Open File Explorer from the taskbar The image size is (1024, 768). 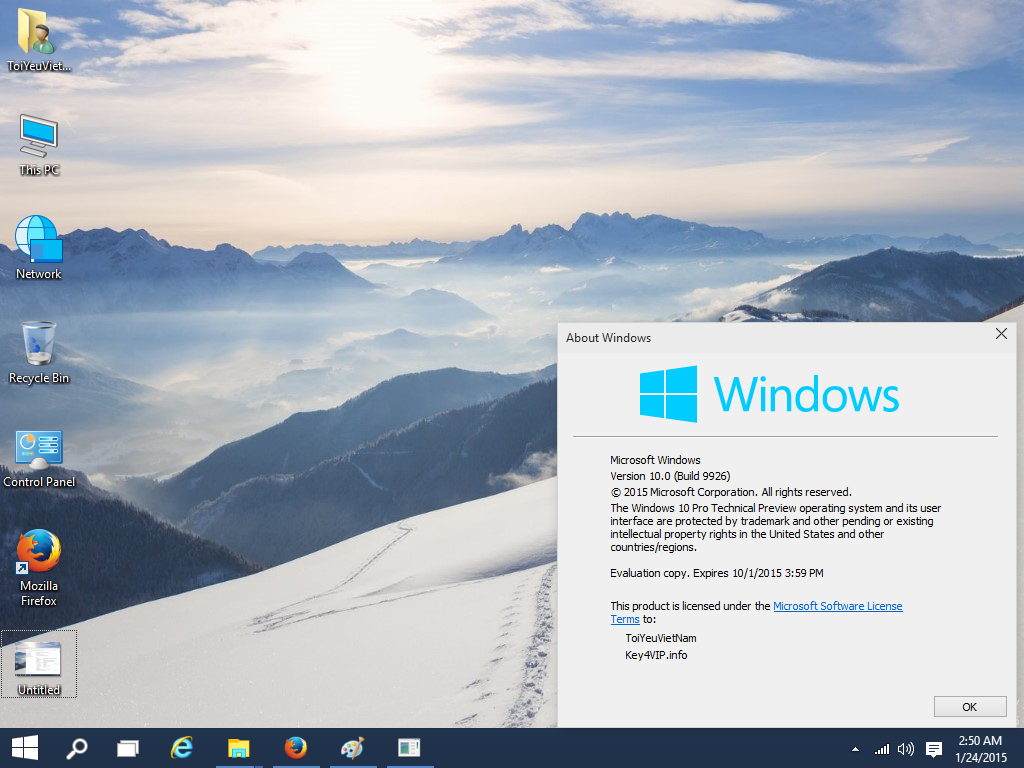click(238, 748)
